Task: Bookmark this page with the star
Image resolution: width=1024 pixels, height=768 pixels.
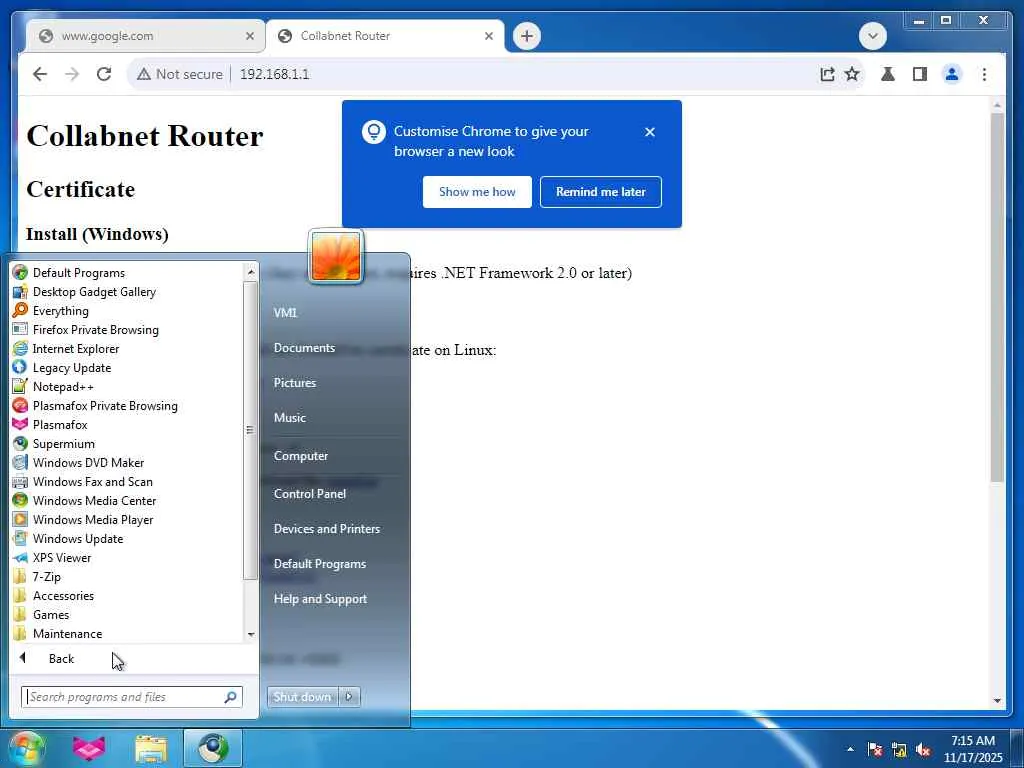Action: click(x=852, y=74)
